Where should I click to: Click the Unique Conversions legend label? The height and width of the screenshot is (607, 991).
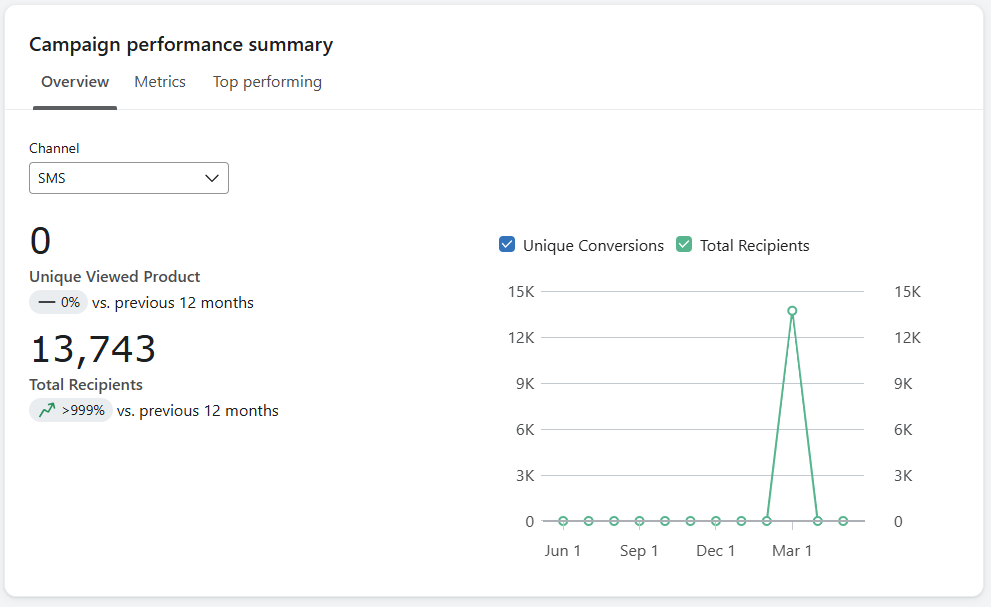pyautogui.click(x=593, y=246)
